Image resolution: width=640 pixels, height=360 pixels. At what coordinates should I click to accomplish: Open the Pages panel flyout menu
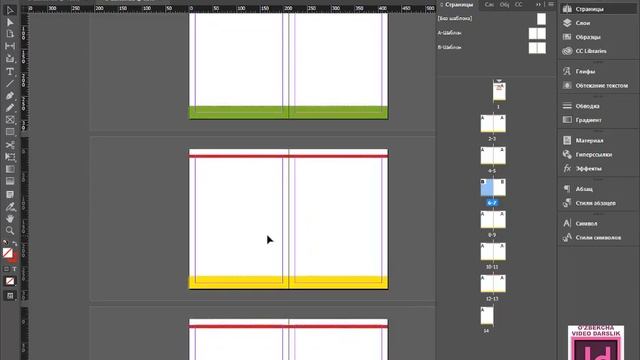[x=551, y=4]
